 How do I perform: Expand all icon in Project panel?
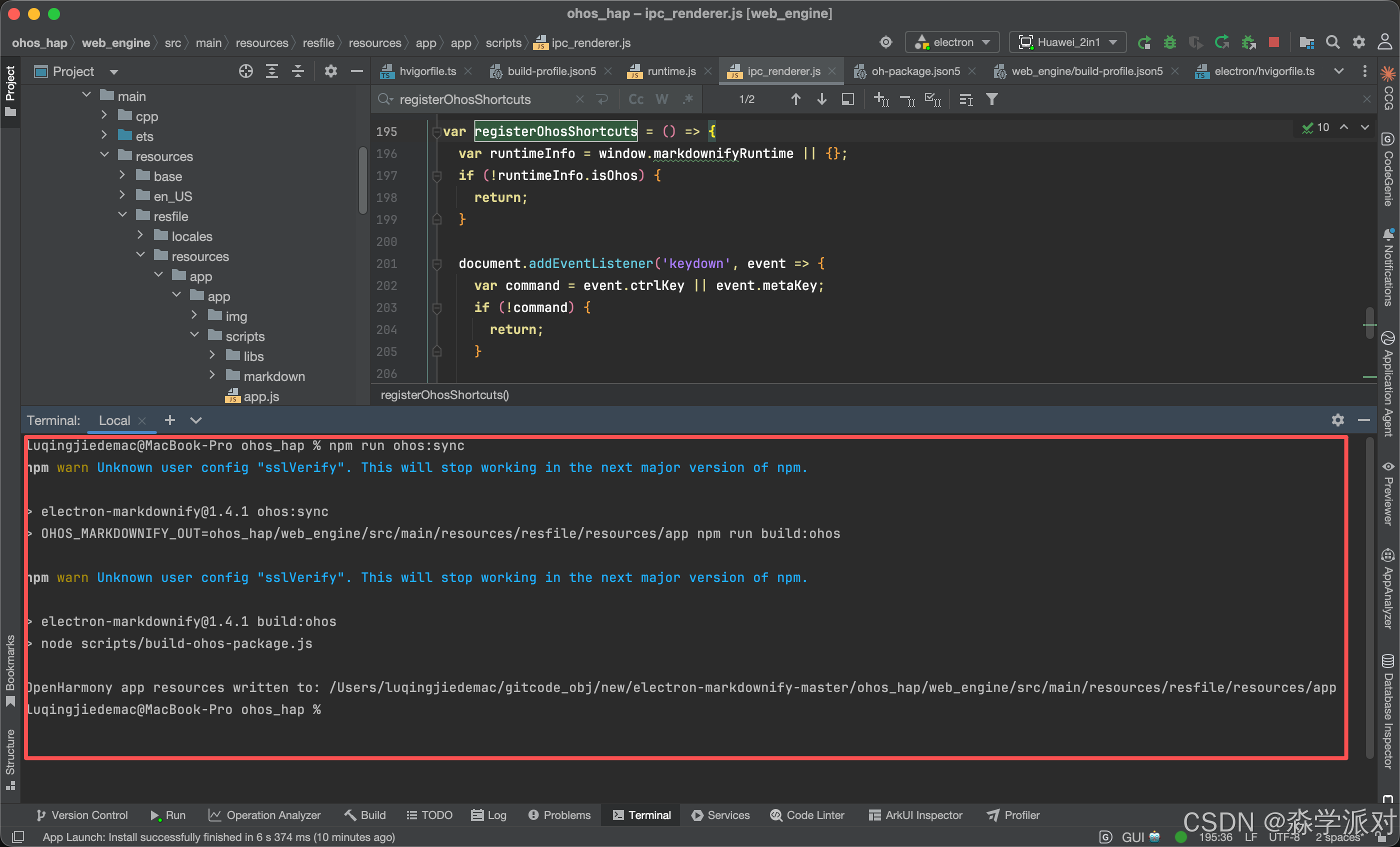point(272,71)
